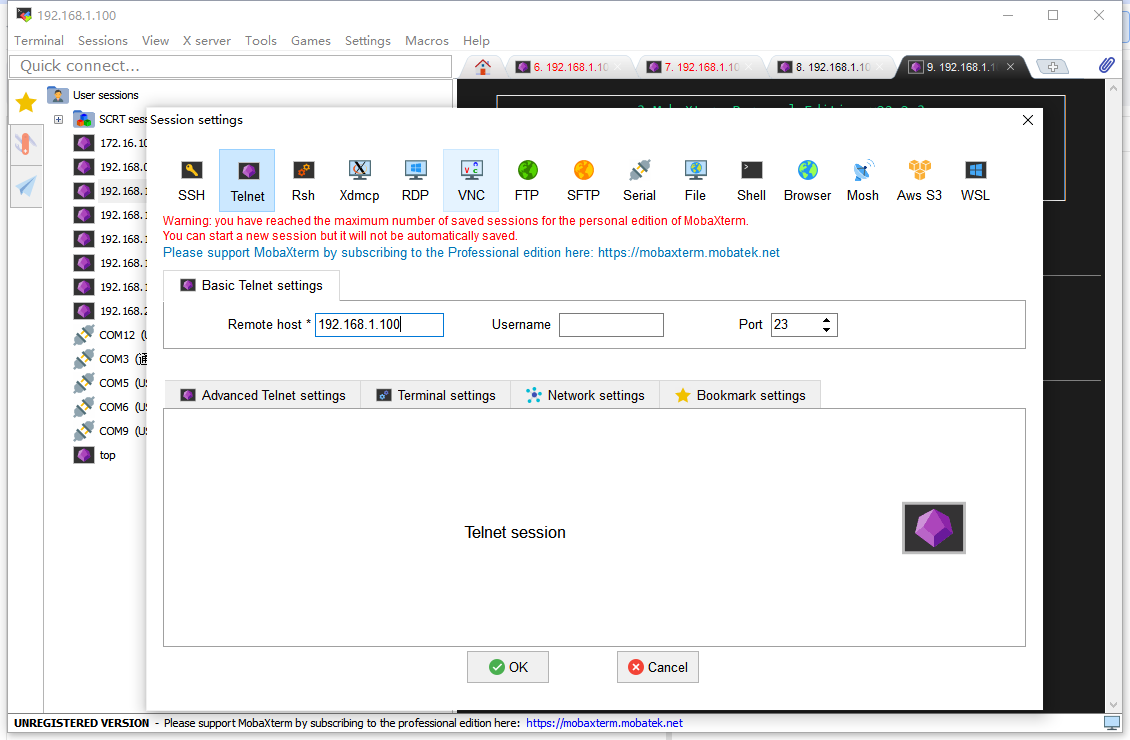Screen dimensions: 1130x740
Task: Open the Sessions menu
Action: [102, 40]
